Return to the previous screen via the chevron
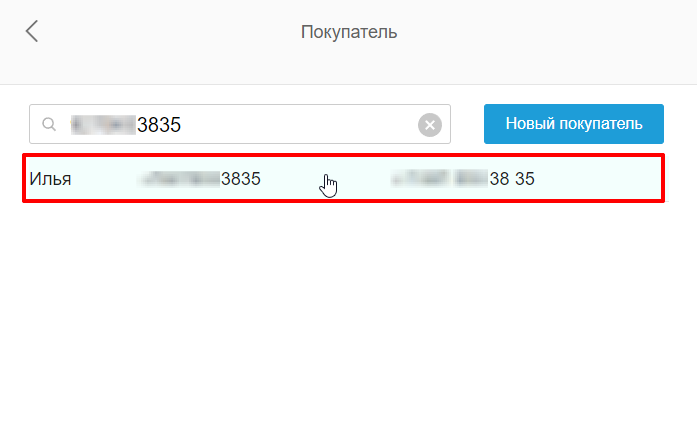Image resolution: width=697 pixels, height=439 pixels. point(32,31)
